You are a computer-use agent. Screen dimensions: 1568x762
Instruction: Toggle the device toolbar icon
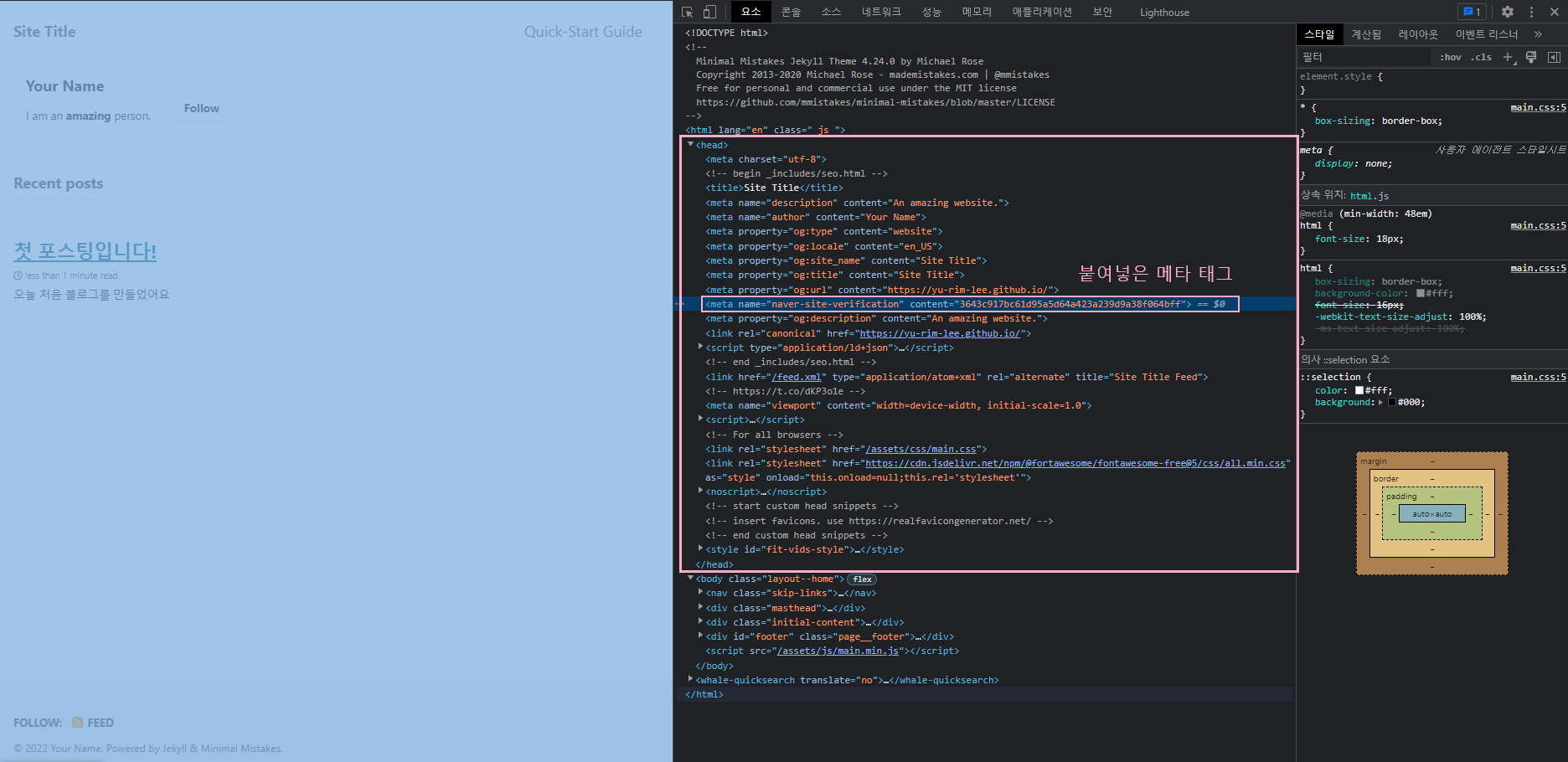tap(709, 12)
